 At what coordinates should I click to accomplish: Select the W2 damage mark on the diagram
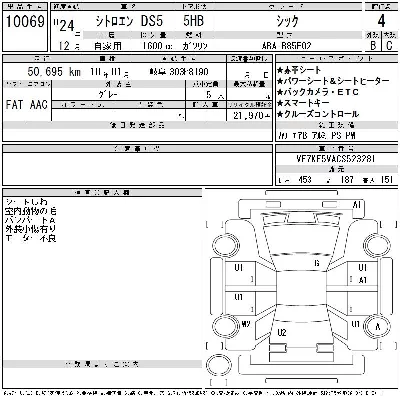tap(245, 323)
